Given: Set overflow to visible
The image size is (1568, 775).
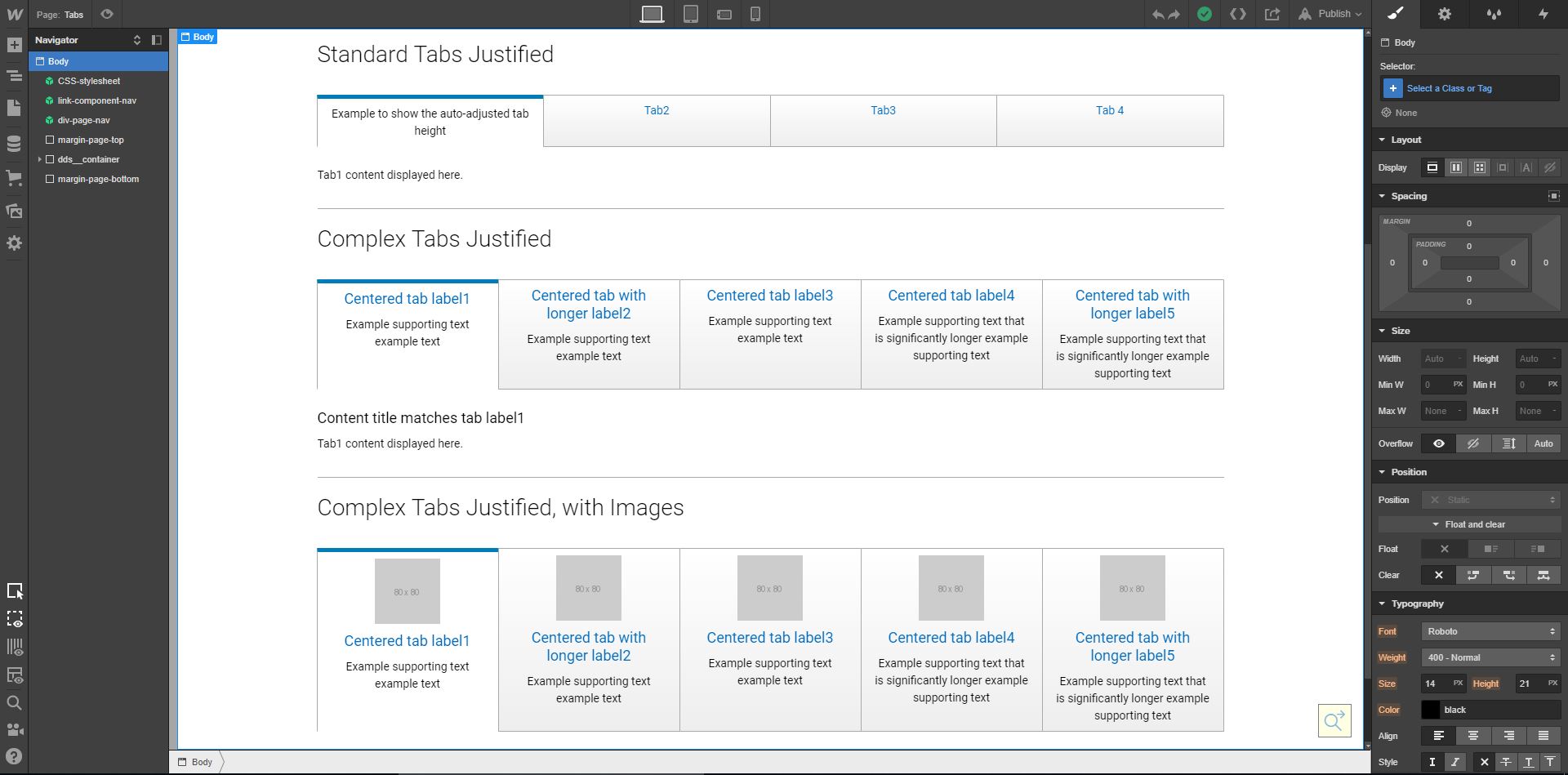Looking at the screenshot, I should coord(1439,443).
